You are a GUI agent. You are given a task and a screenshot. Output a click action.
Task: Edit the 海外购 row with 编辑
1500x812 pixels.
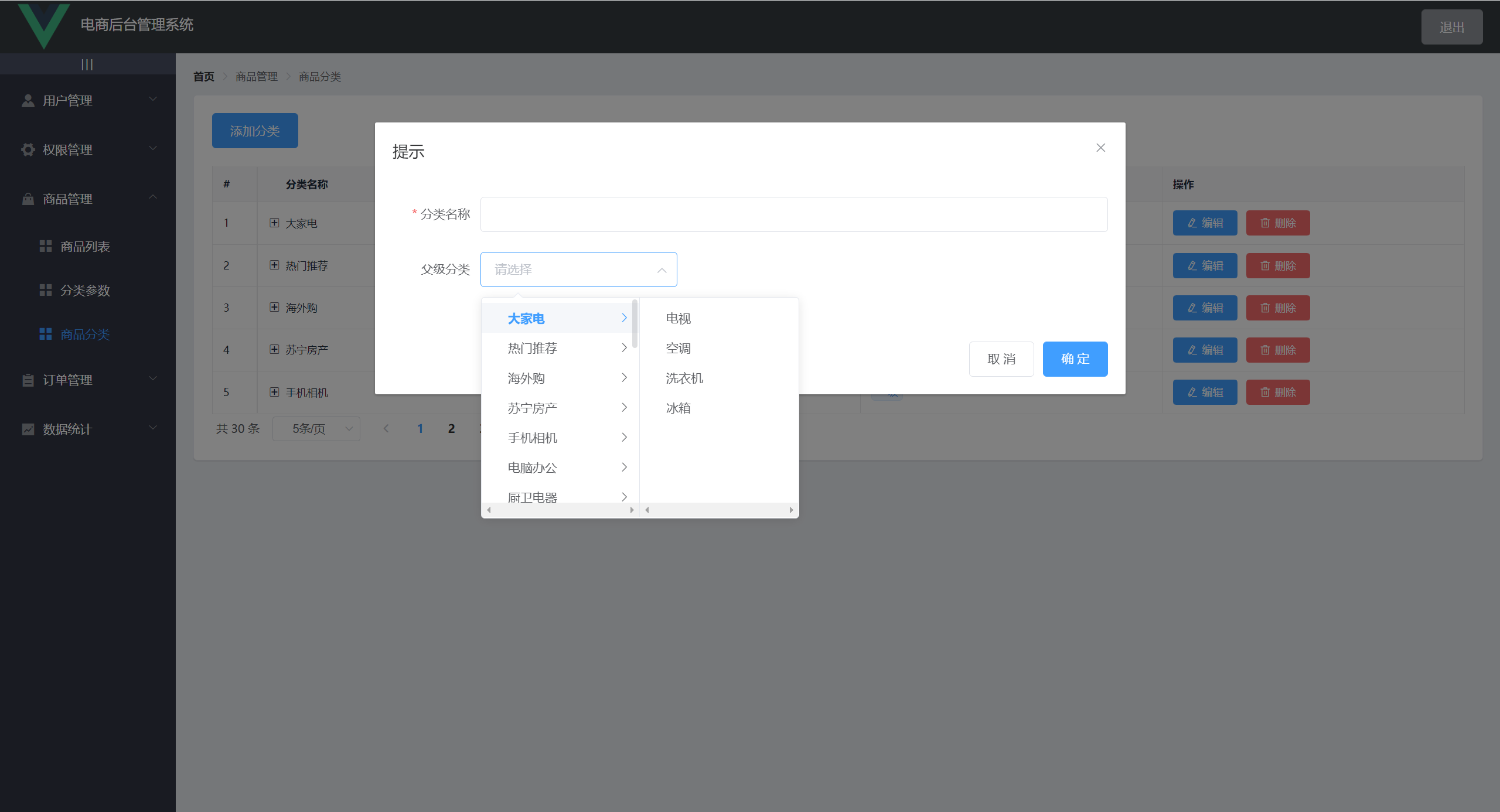[1205, 308]
